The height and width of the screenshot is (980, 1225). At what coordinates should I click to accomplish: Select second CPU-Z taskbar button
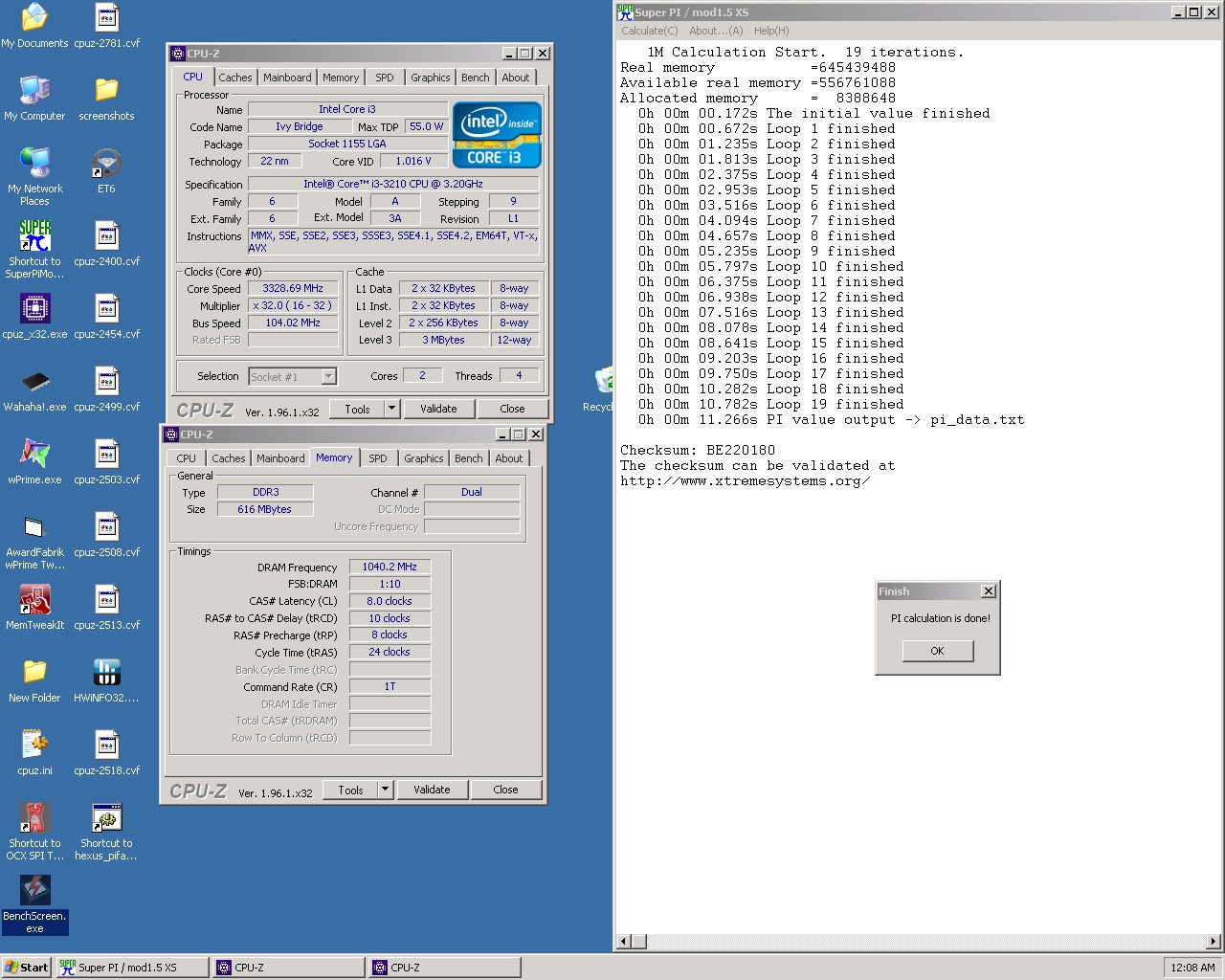[444, 968]
